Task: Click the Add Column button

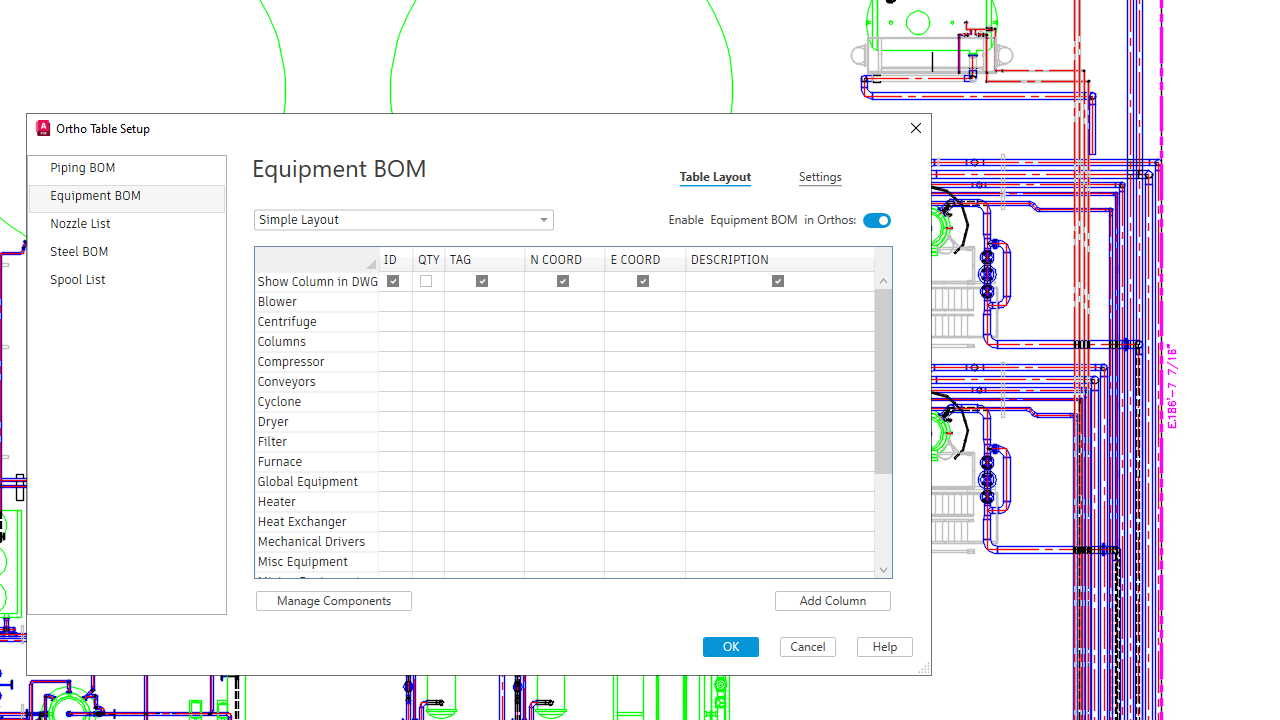Action: click(832, 600)
